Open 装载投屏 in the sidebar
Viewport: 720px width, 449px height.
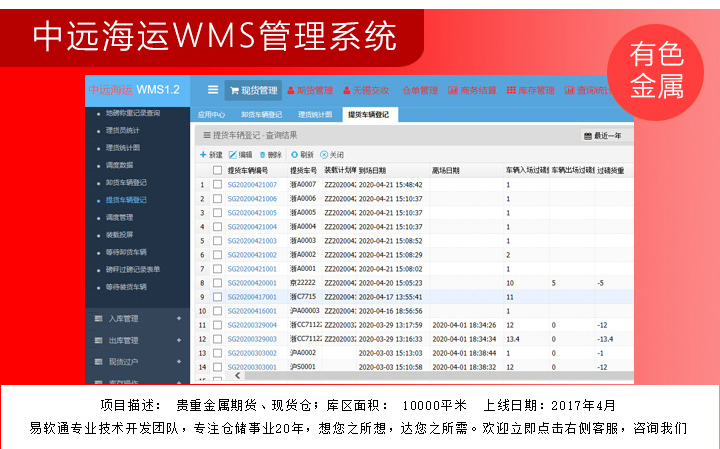coord(119,235)
